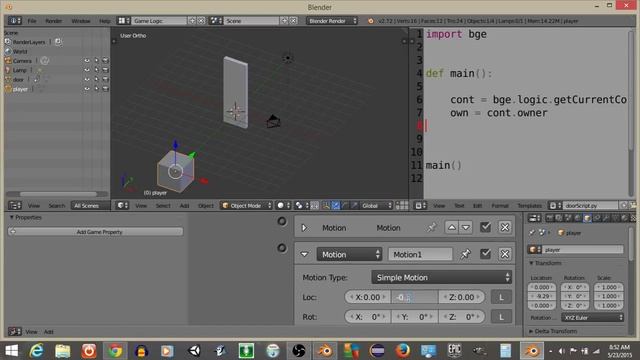Expand the collapsed first Motion actuator
640x360 pixels.
click(304, 228)
